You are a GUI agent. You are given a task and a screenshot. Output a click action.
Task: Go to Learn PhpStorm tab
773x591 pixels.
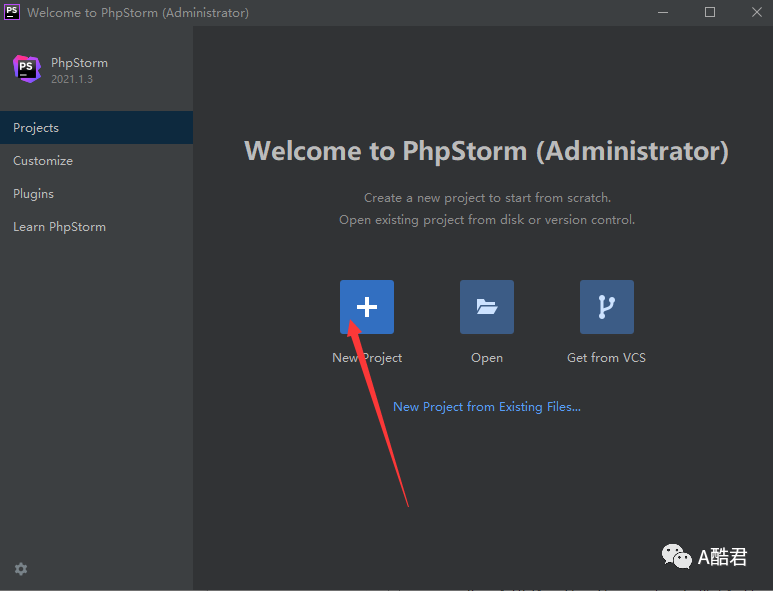97,227
